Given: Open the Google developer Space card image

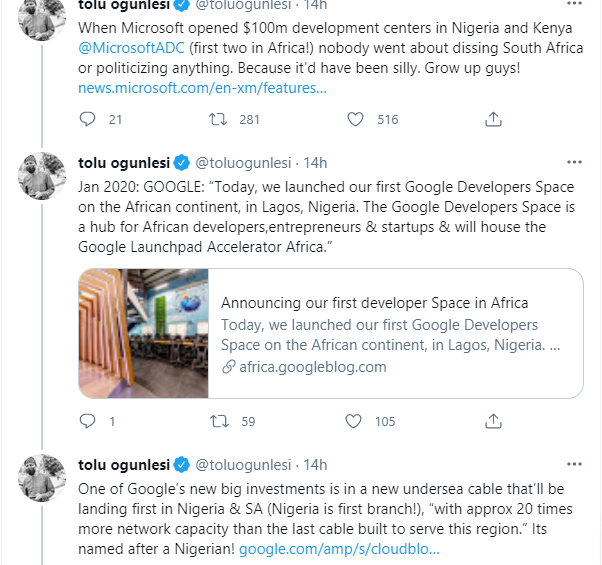Looking at the screenshot, I should pyautogui.click(x=144, y=333).
